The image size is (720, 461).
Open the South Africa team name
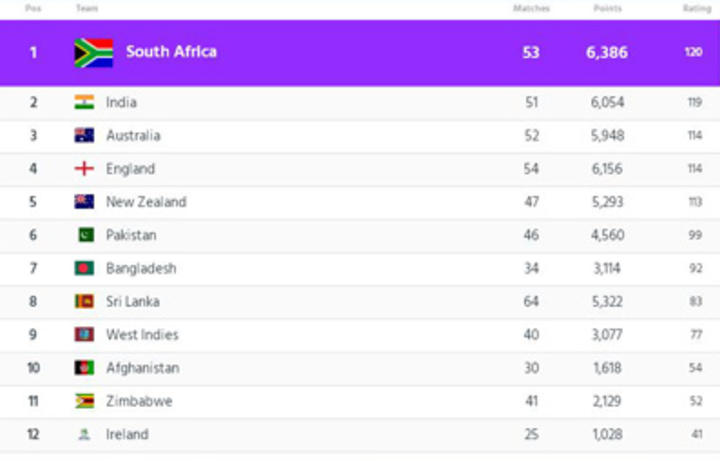click(x=171, y=51)
